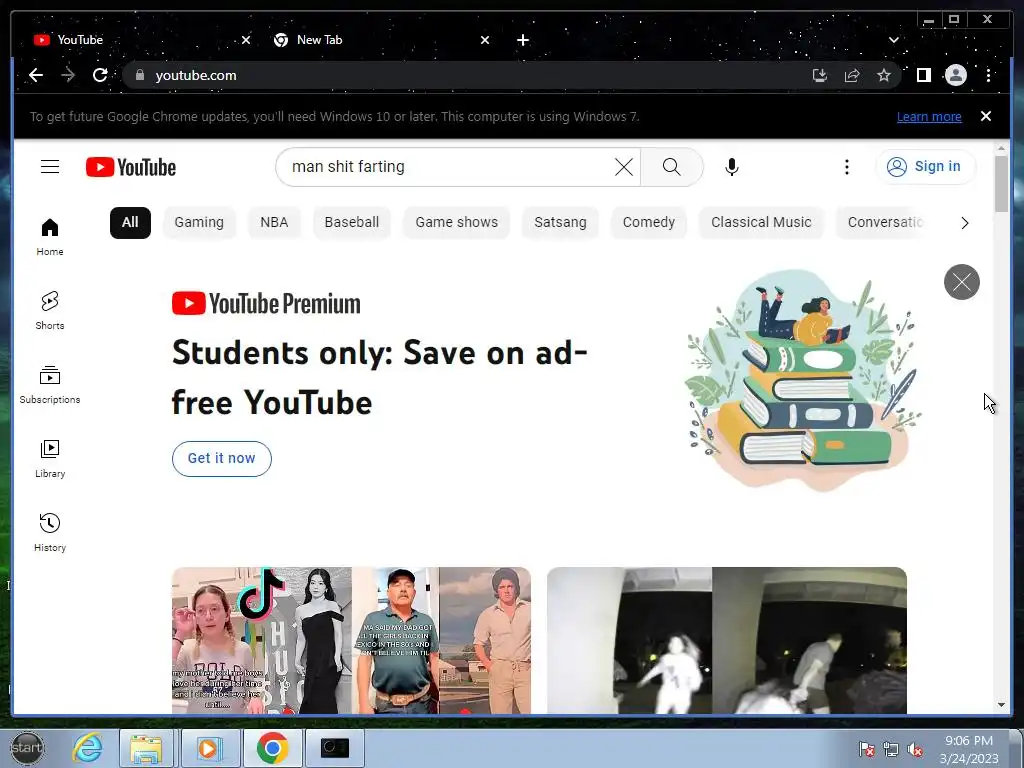Select the Comedy chip

click(648, 223)
